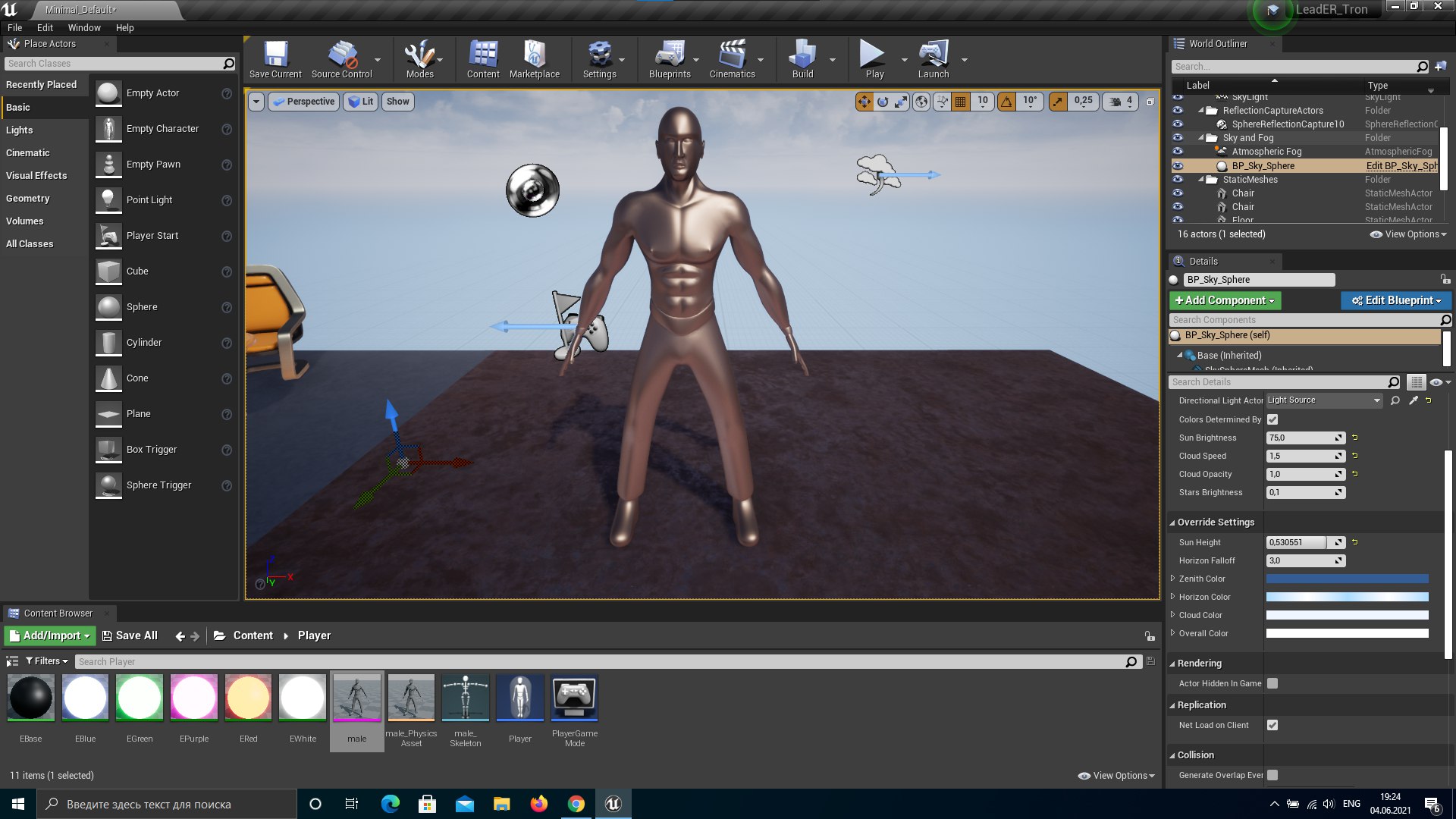This screenshot has height=819, width=1456.
Task: Select the Lights category tab
Action: (x=44, y=130)
